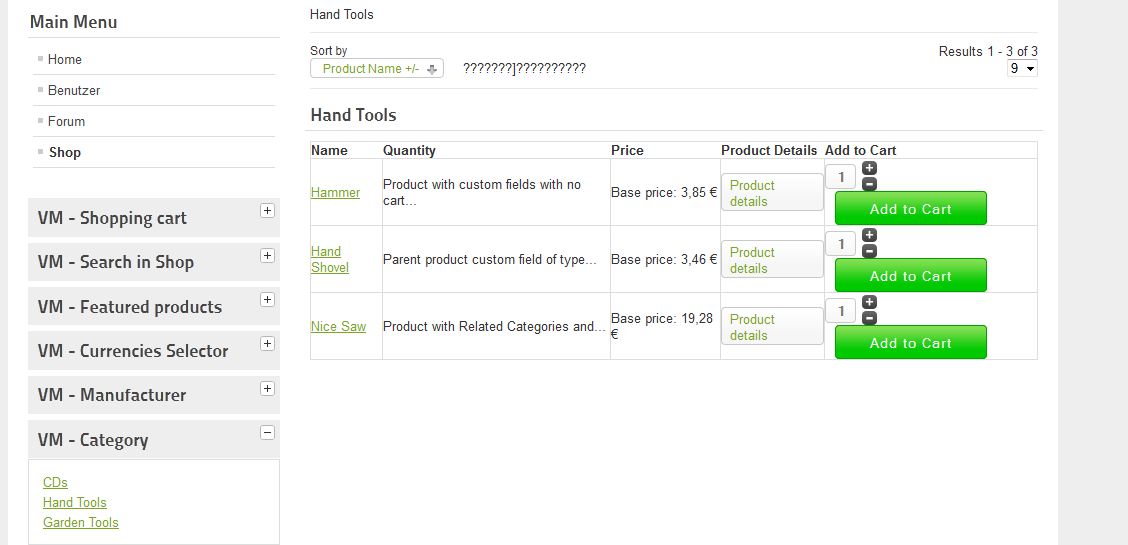
Task: Click the Hammer quantity input field
Action: click(841, 177)
